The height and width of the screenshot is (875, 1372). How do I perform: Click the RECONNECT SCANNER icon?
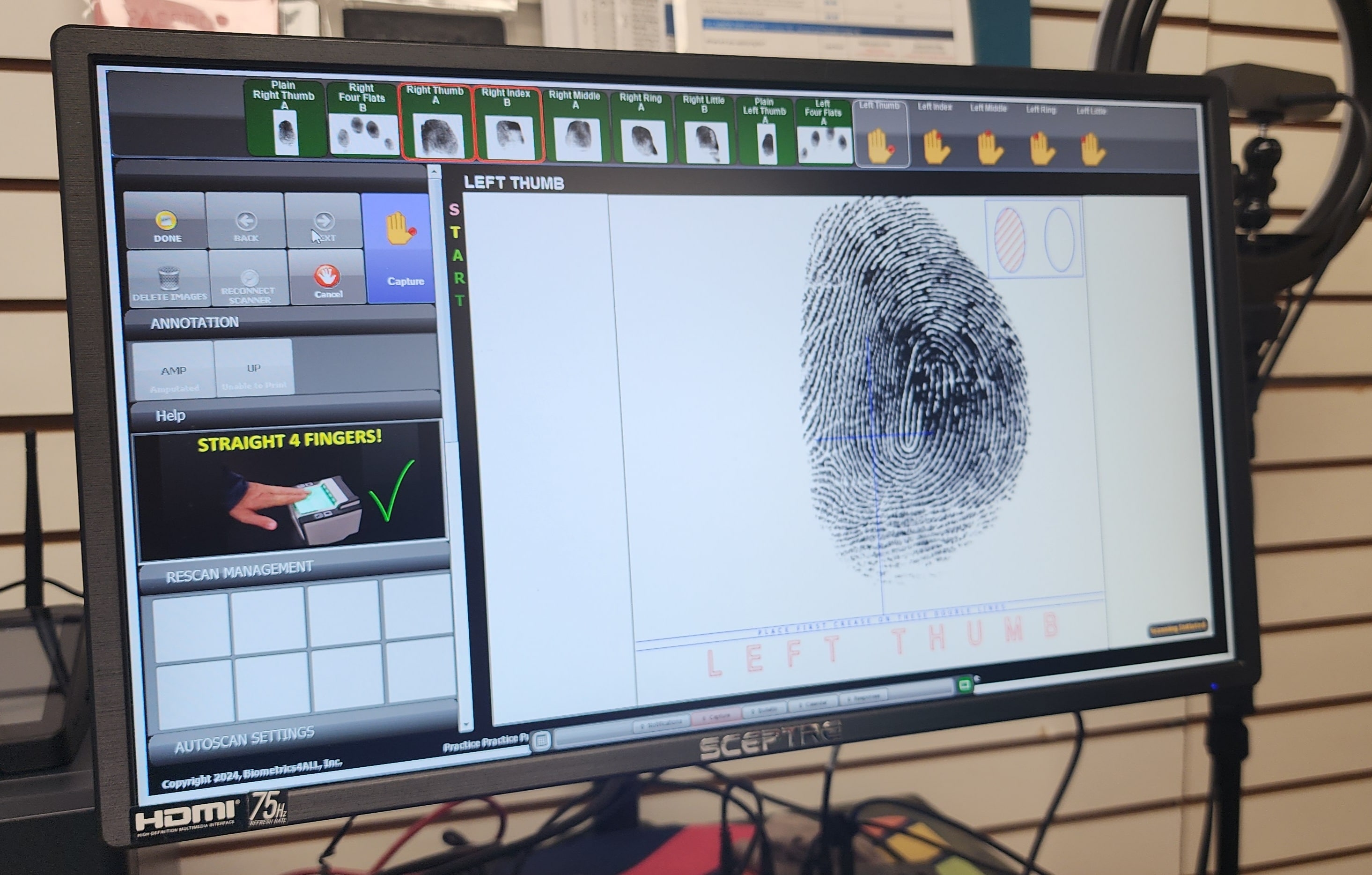tap(249, 279)
